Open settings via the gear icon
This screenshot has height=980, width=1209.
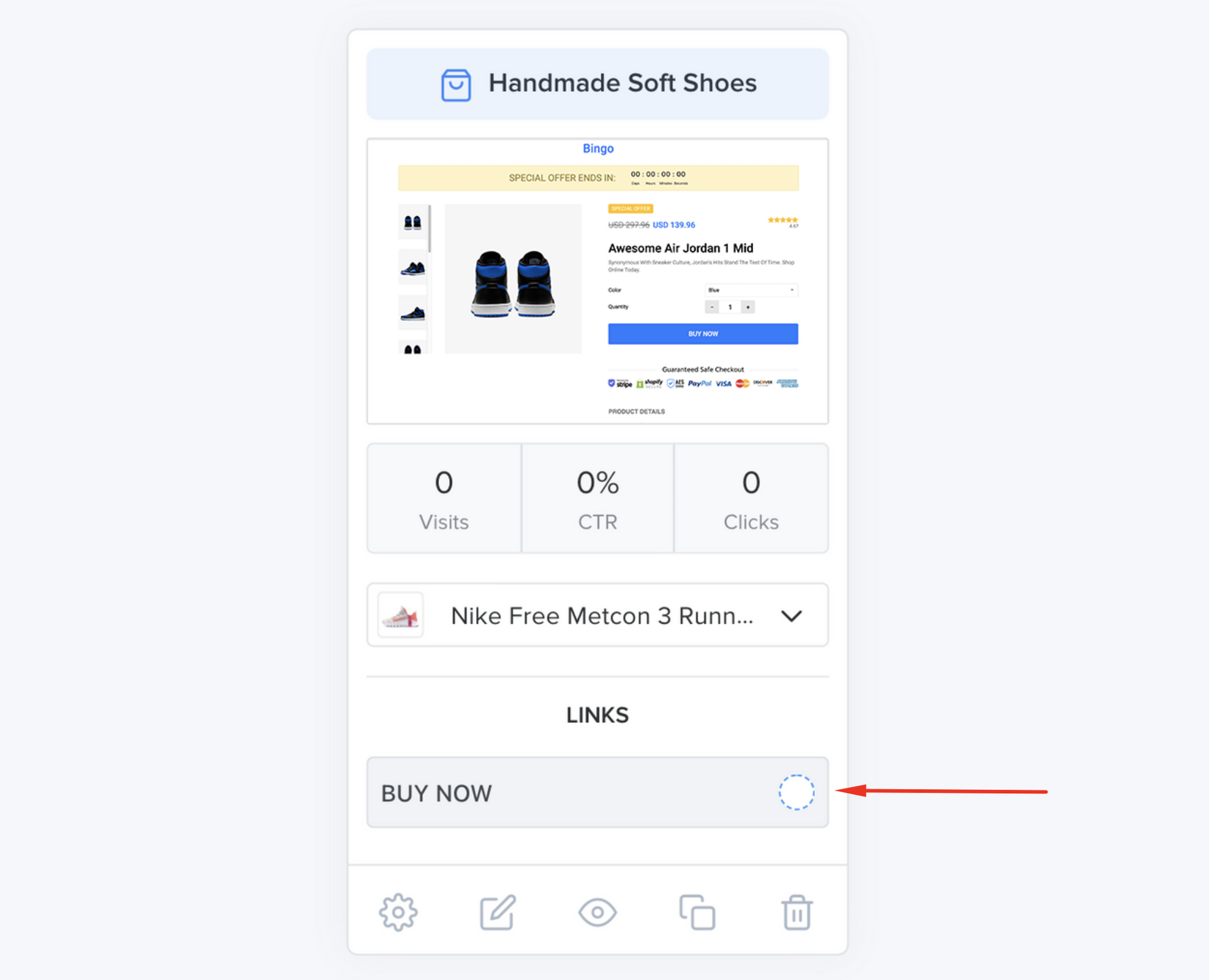[398, 912]
